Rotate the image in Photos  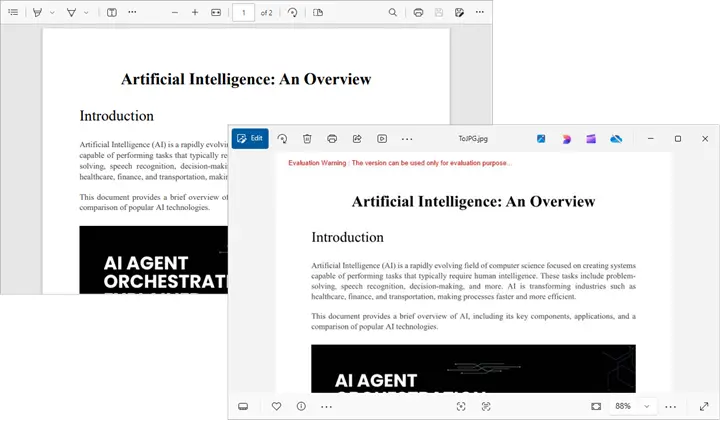282,139
